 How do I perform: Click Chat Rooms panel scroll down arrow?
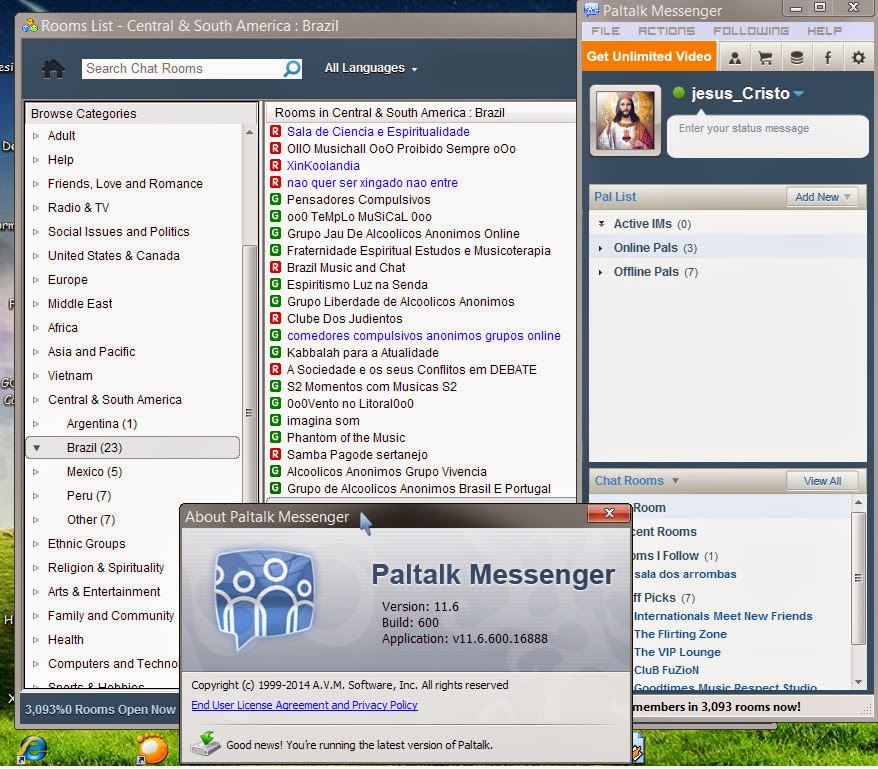[x=858, y=682]
